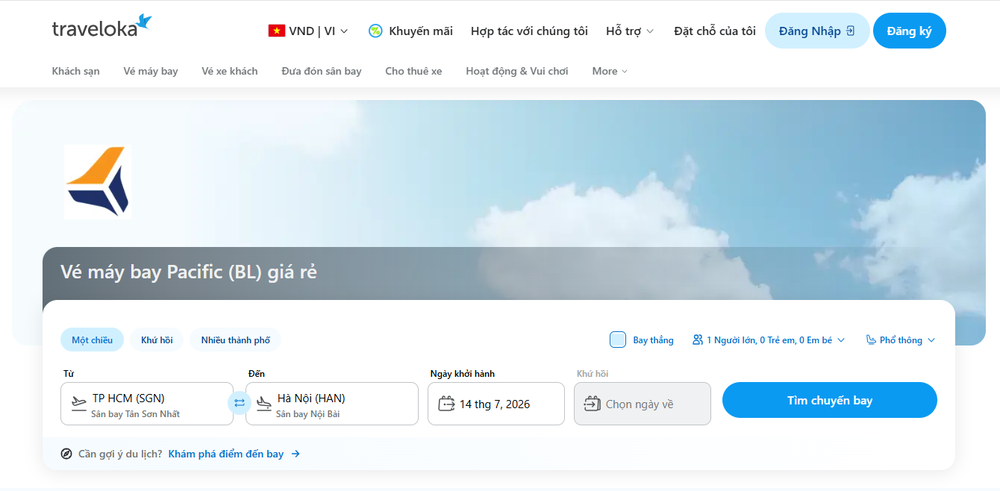Select the Khứ hồi trip type
Image resolution: width=1000 pixels, height=491 pixels.
(157, 340)
